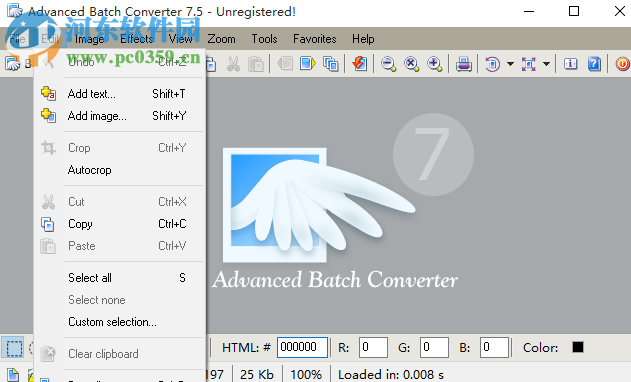Click the Cut menu entry
The width and height of the screenshot is (631, 382).
pos(120,202)
